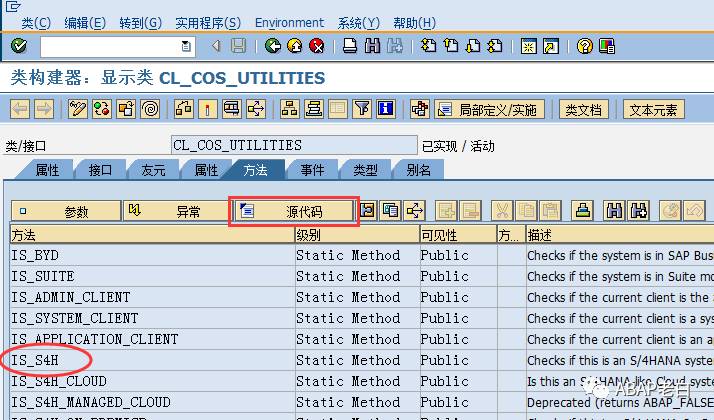Click the arrow-branch icon right of 源代码 button

[414, 211]
